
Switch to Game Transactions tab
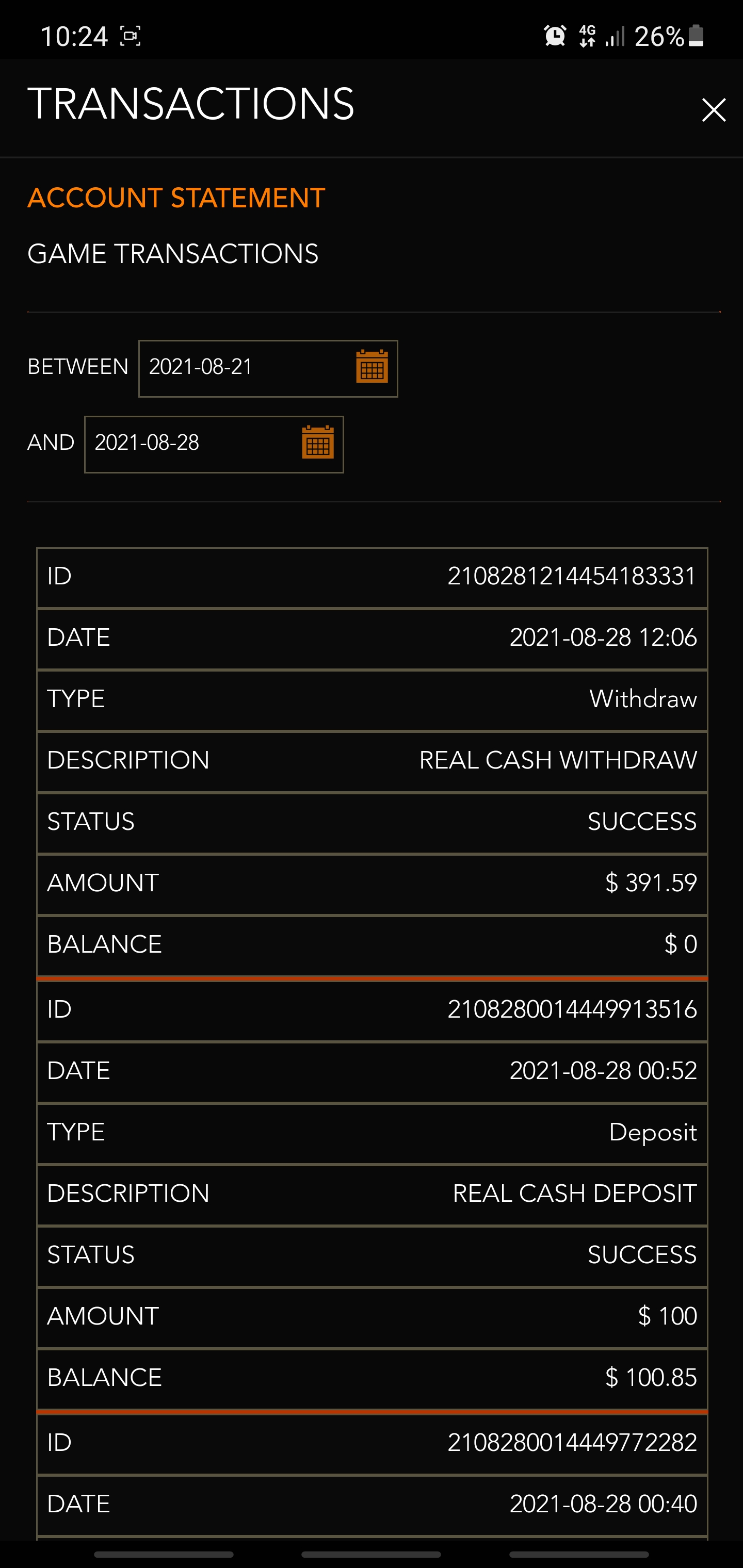[172, 254]
